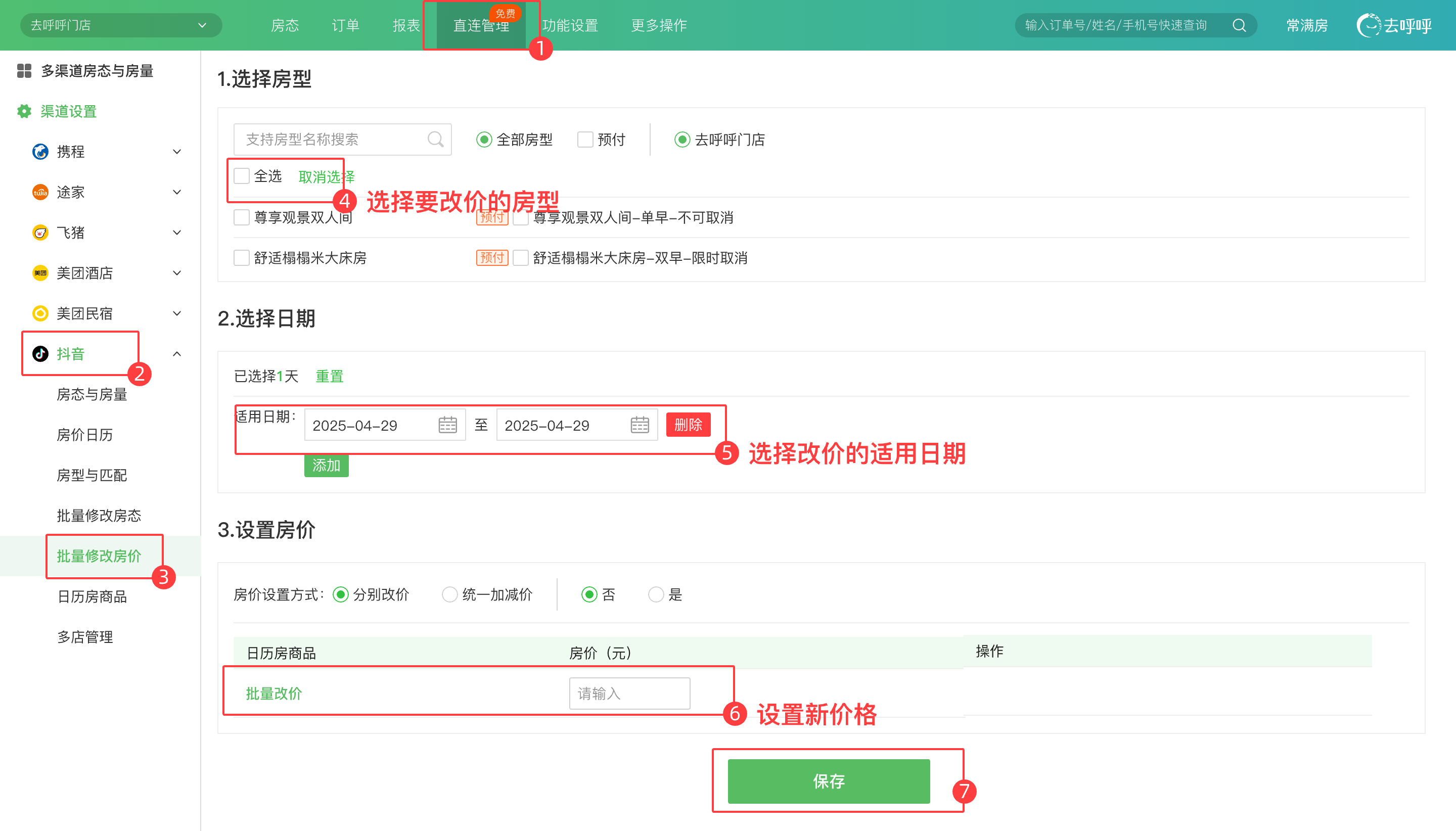This screenshot has width=1456, height=831.
Task: Click the green 保存 button
Action: coord(828,781)
